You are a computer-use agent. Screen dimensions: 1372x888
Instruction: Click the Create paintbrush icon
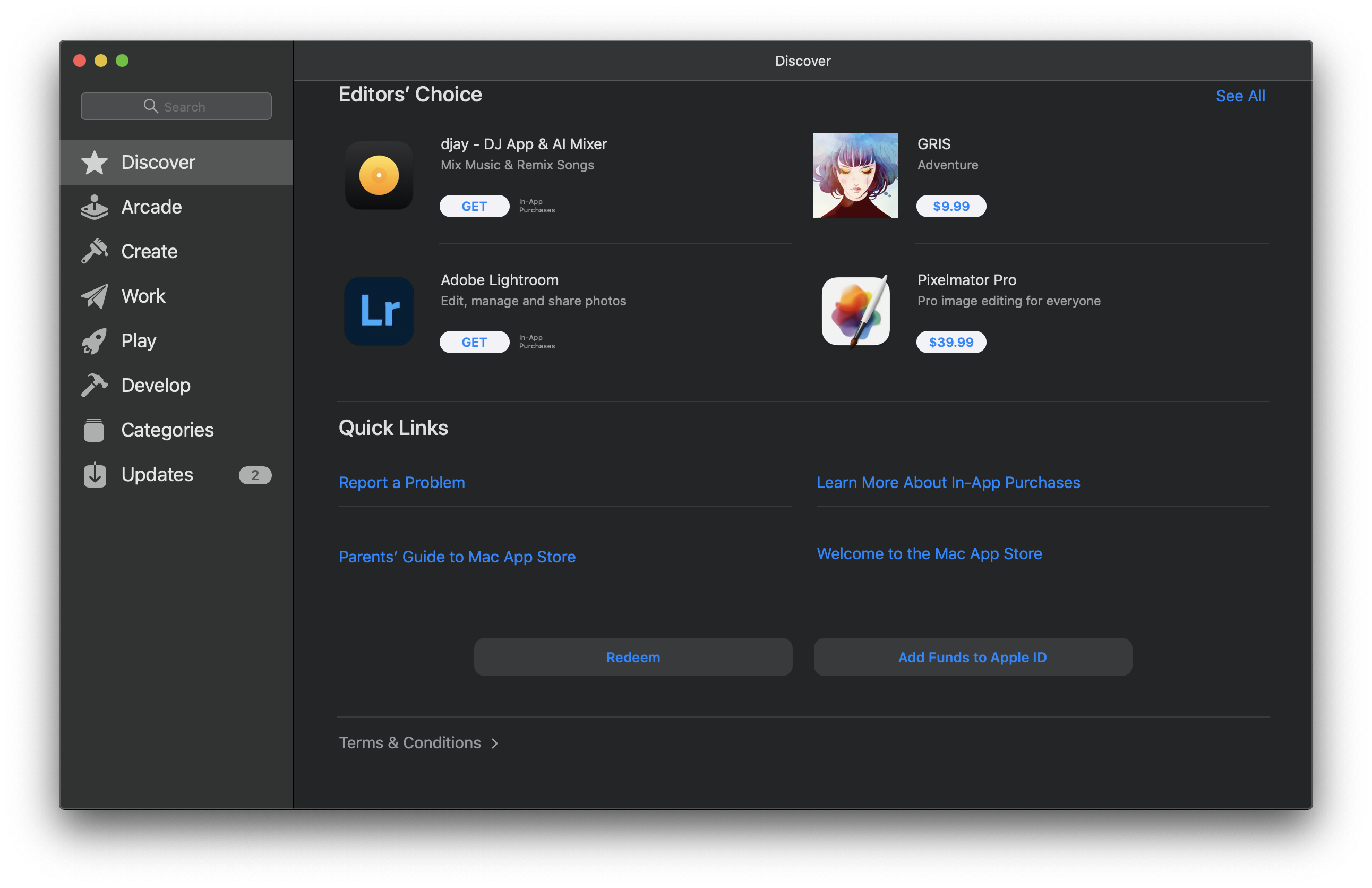point(95,251)
